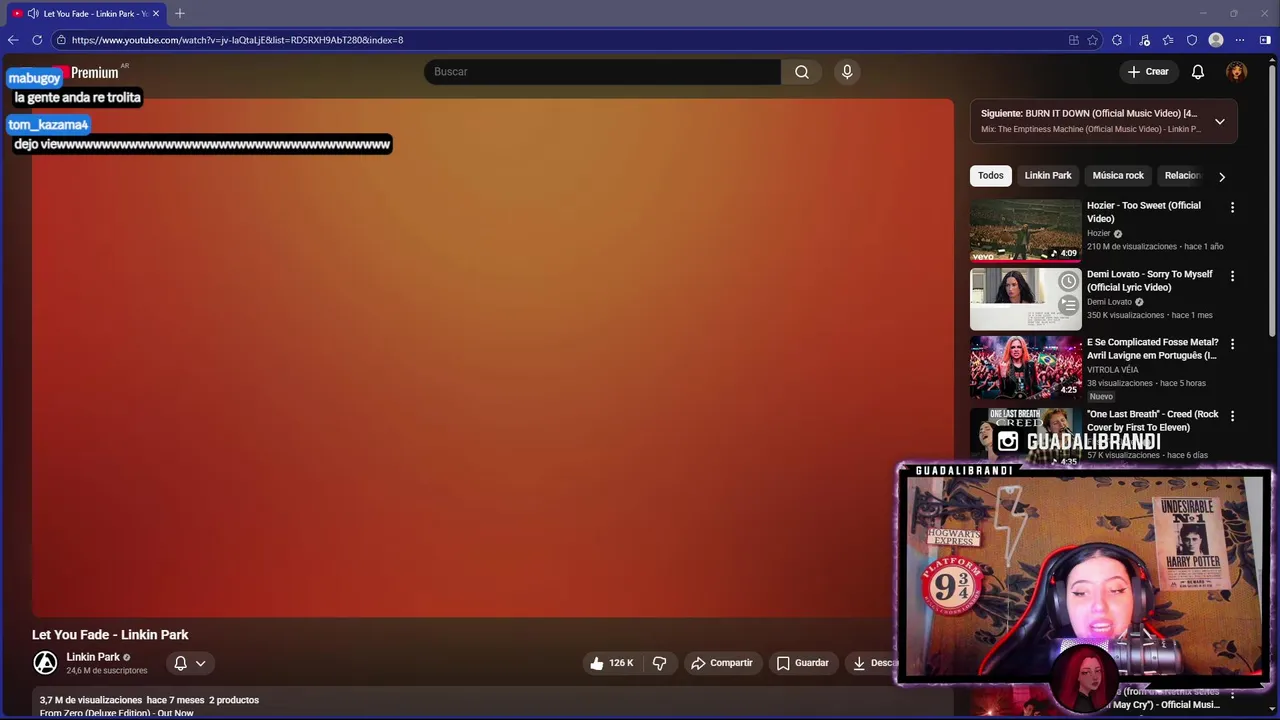Expand the Siguiente playlist queue chevron
The image size is (1280, 720).
(x=1220, y=122)
